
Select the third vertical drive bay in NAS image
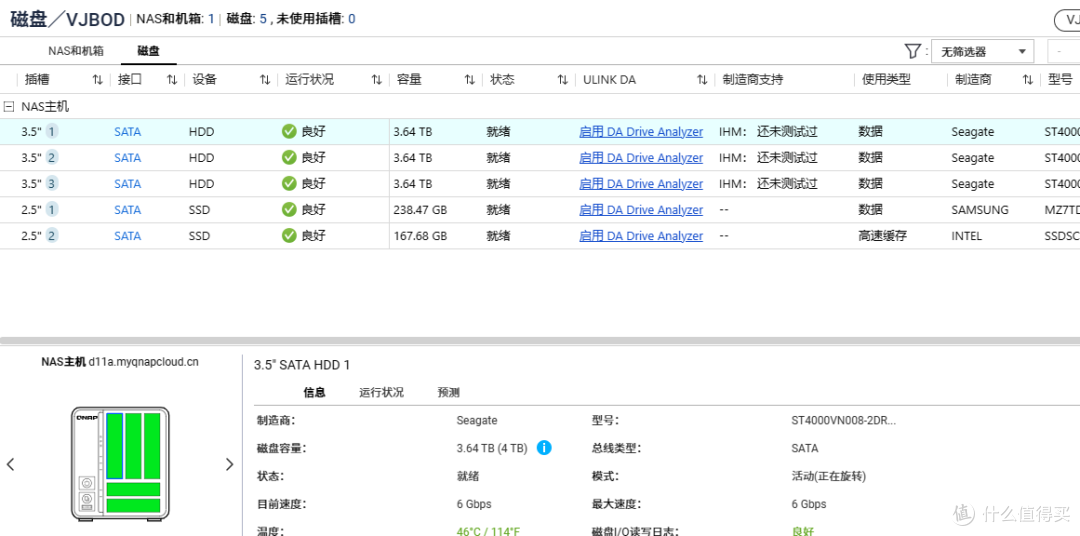152,446
